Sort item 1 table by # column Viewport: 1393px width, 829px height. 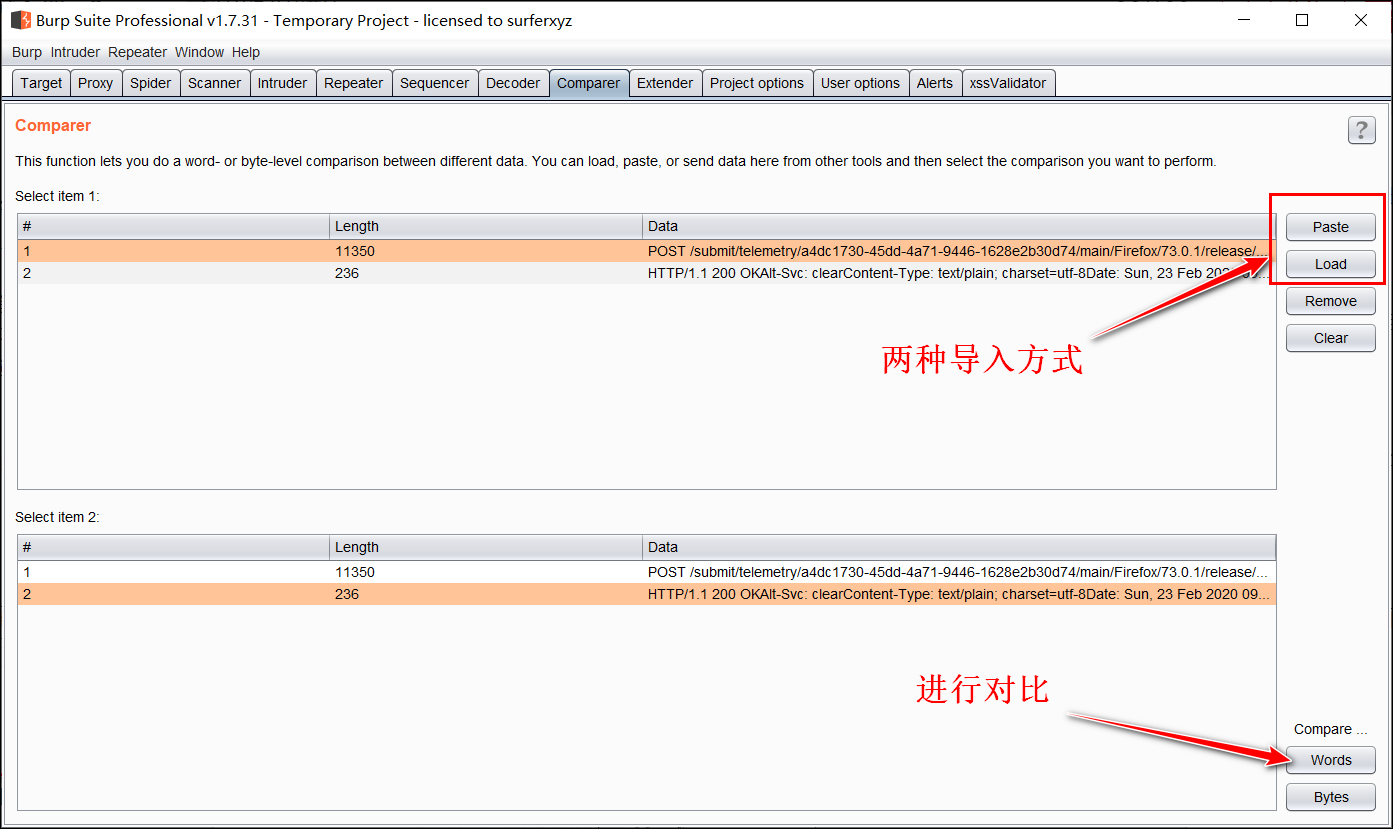click(173, 226)
